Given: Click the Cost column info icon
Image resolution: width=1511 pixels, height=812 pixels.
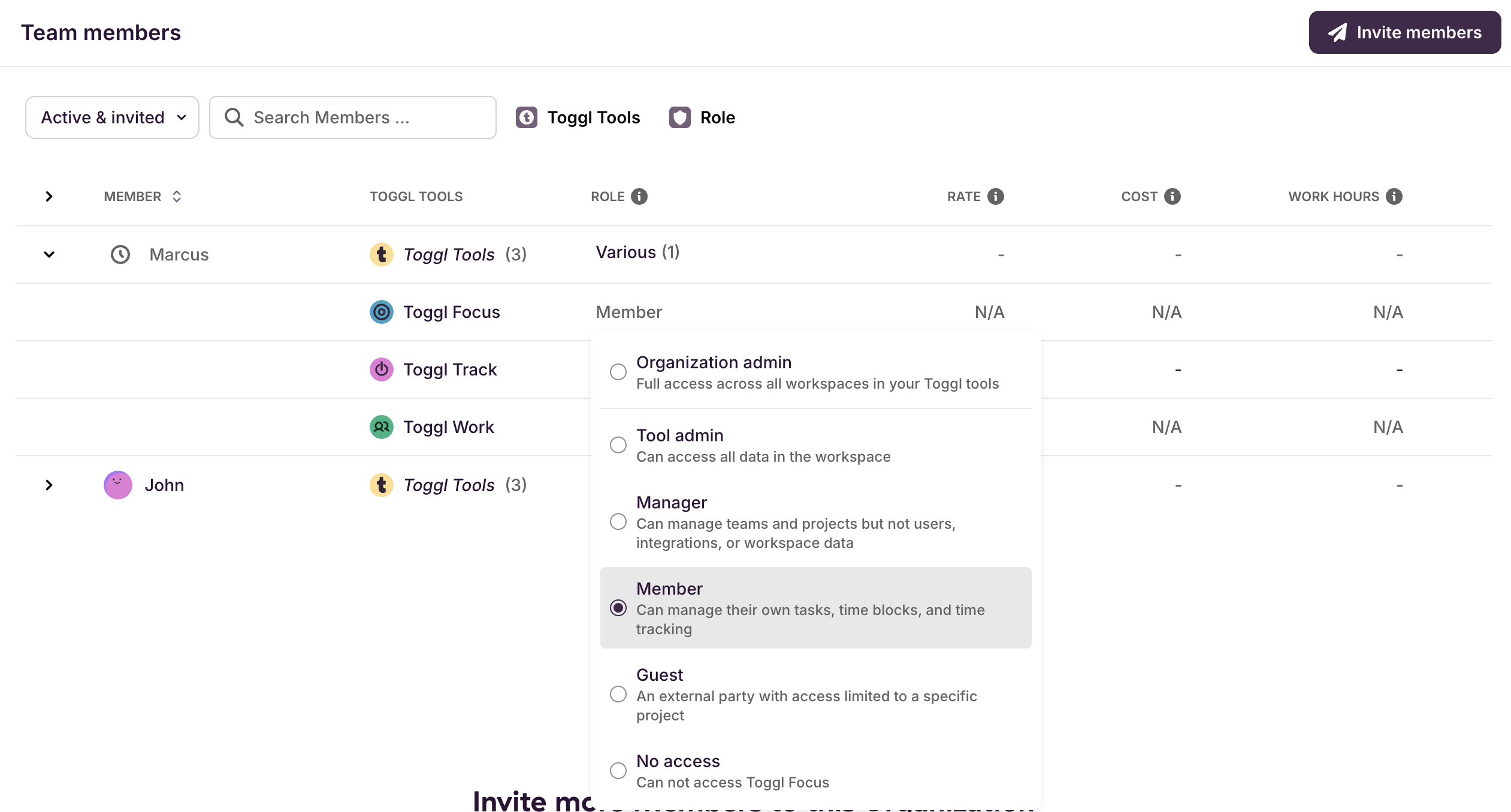Looking at the screenshot, I should [x=1172, y=196].
